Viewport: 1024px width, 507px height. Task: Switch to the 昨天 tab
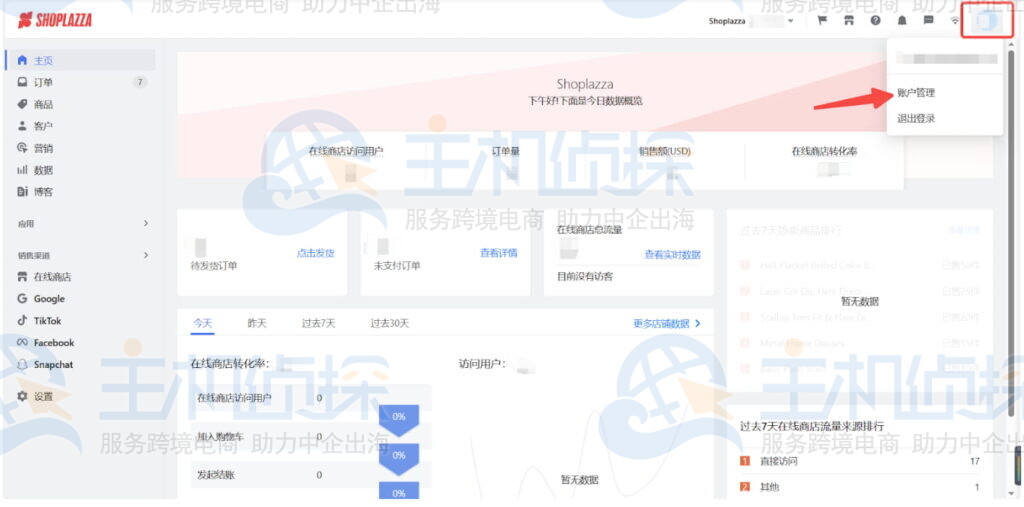pos(257,323)
